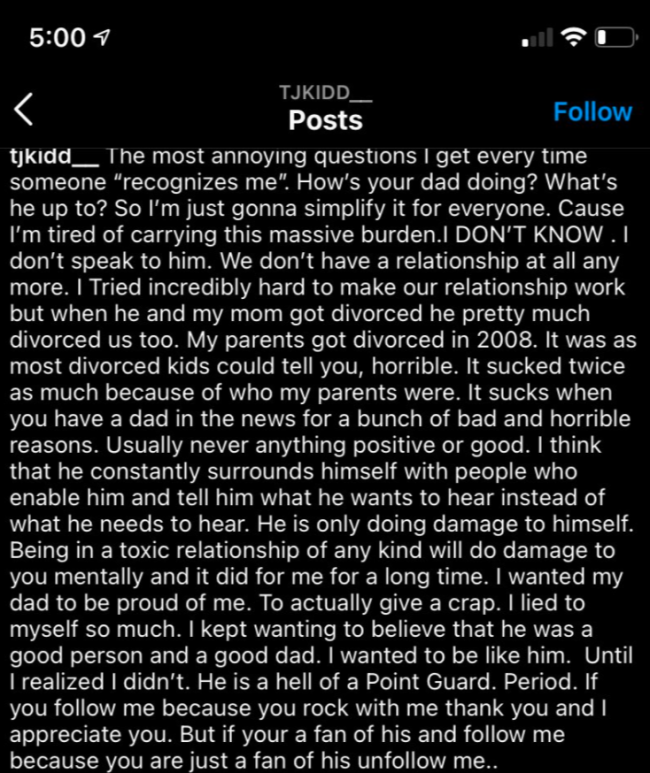Tap the Posts title in the header
This screenshot has width=650, height=773.
tap(325, 120)
